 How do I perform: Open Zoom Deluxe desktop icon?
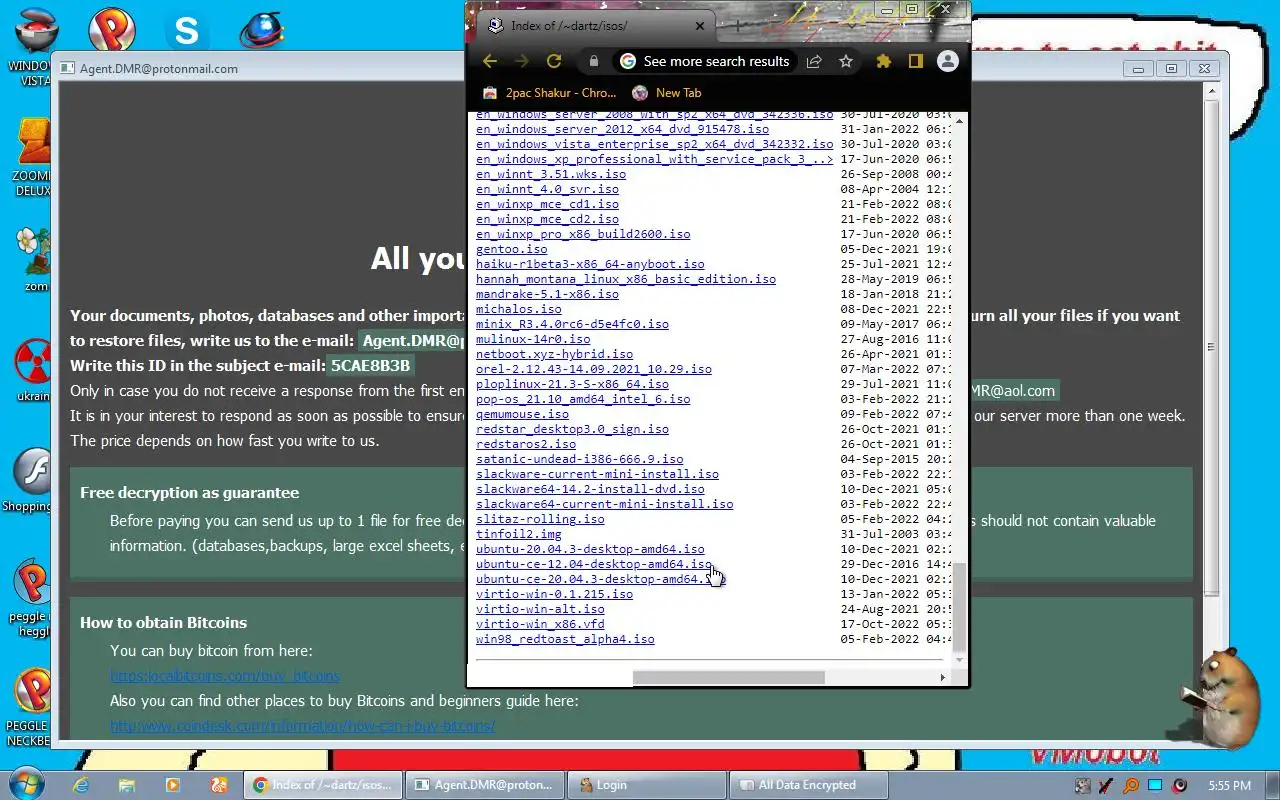coord(33,157)
